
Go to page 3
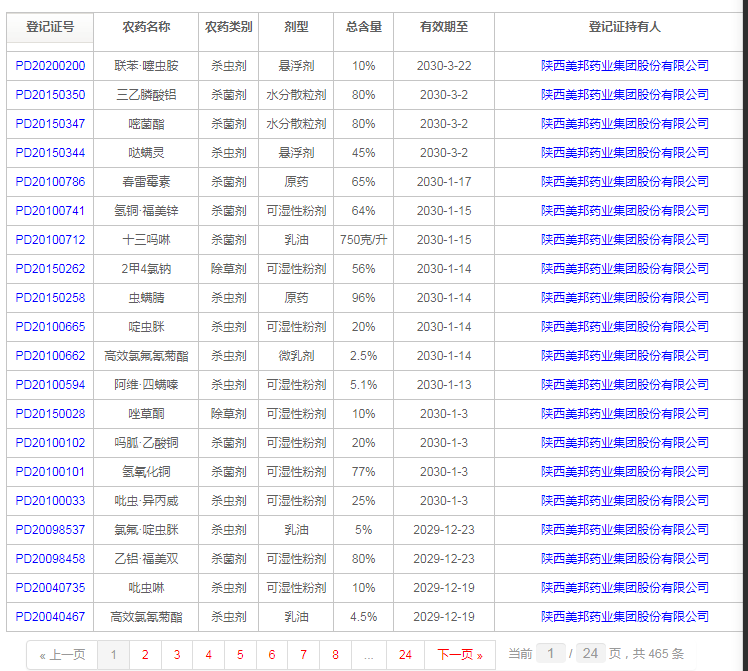pos(177,655)
